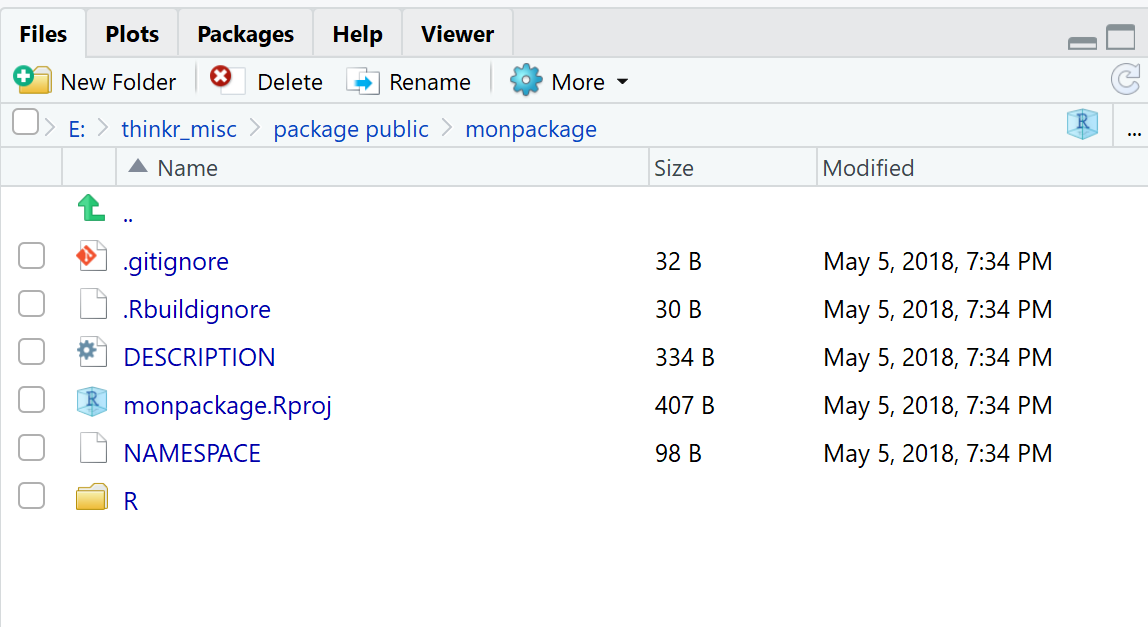Click the refresh file listing icon
Screen dimensions: 1148x627
(x=1126, y=80)
